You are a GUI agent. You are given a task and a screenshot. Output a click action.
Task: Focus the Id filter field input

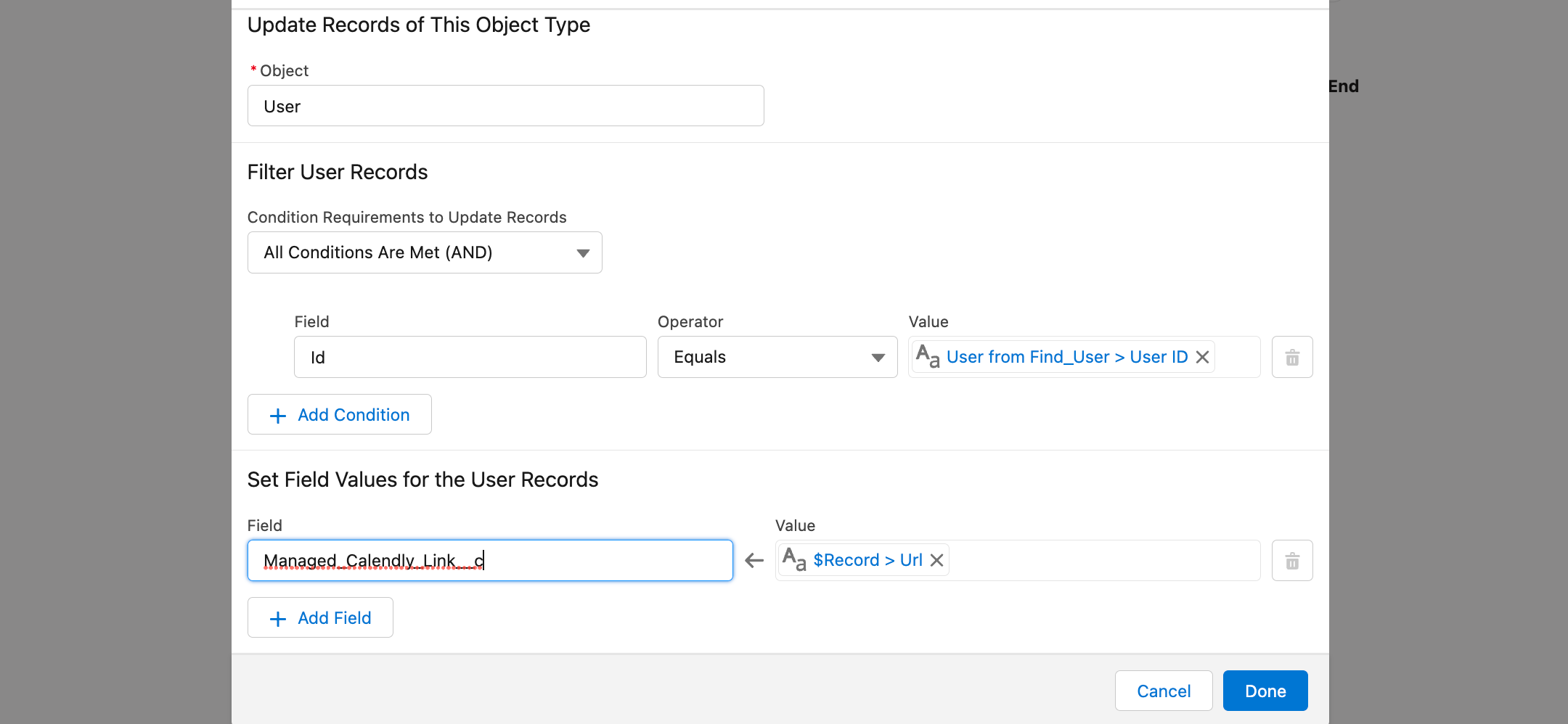(470, 357)
